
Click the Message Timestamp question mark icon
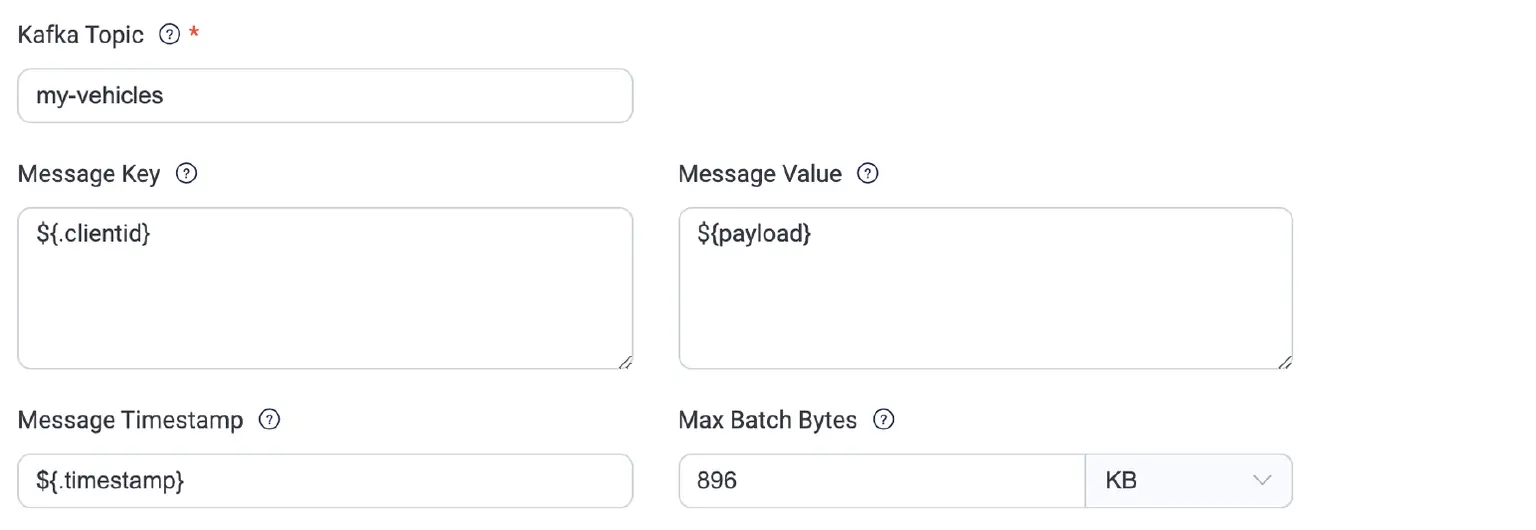point(269,420)
